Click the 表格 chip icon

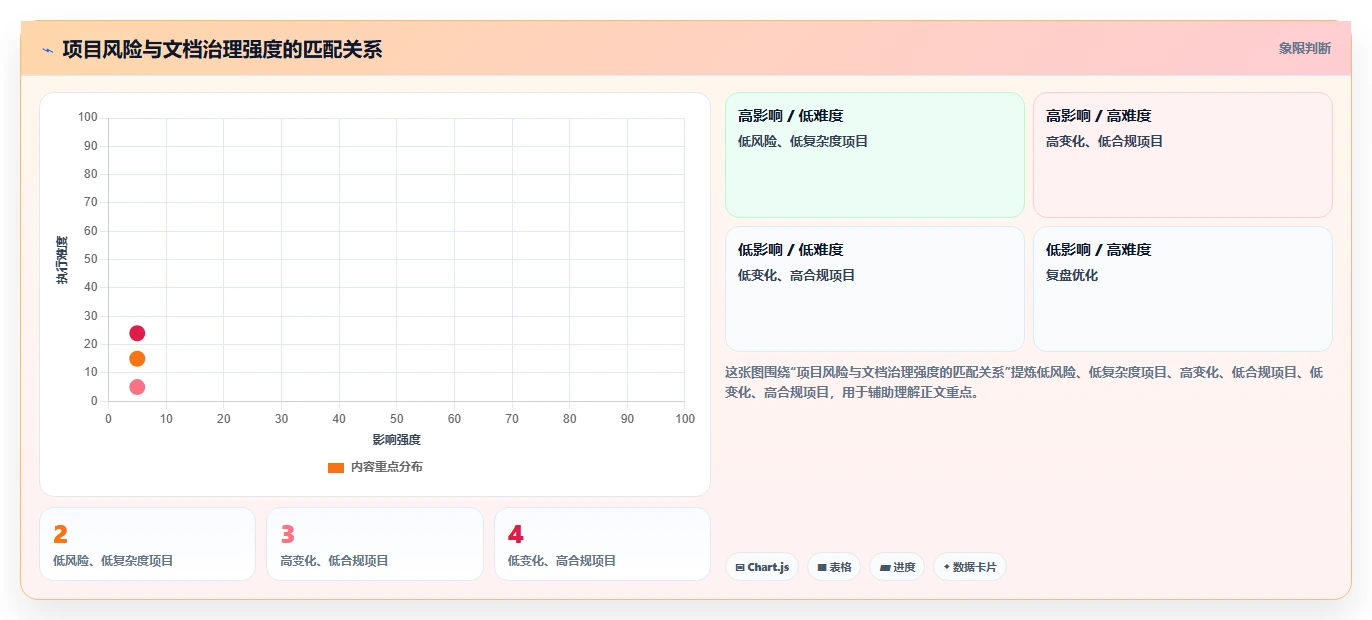click(822, 567)
